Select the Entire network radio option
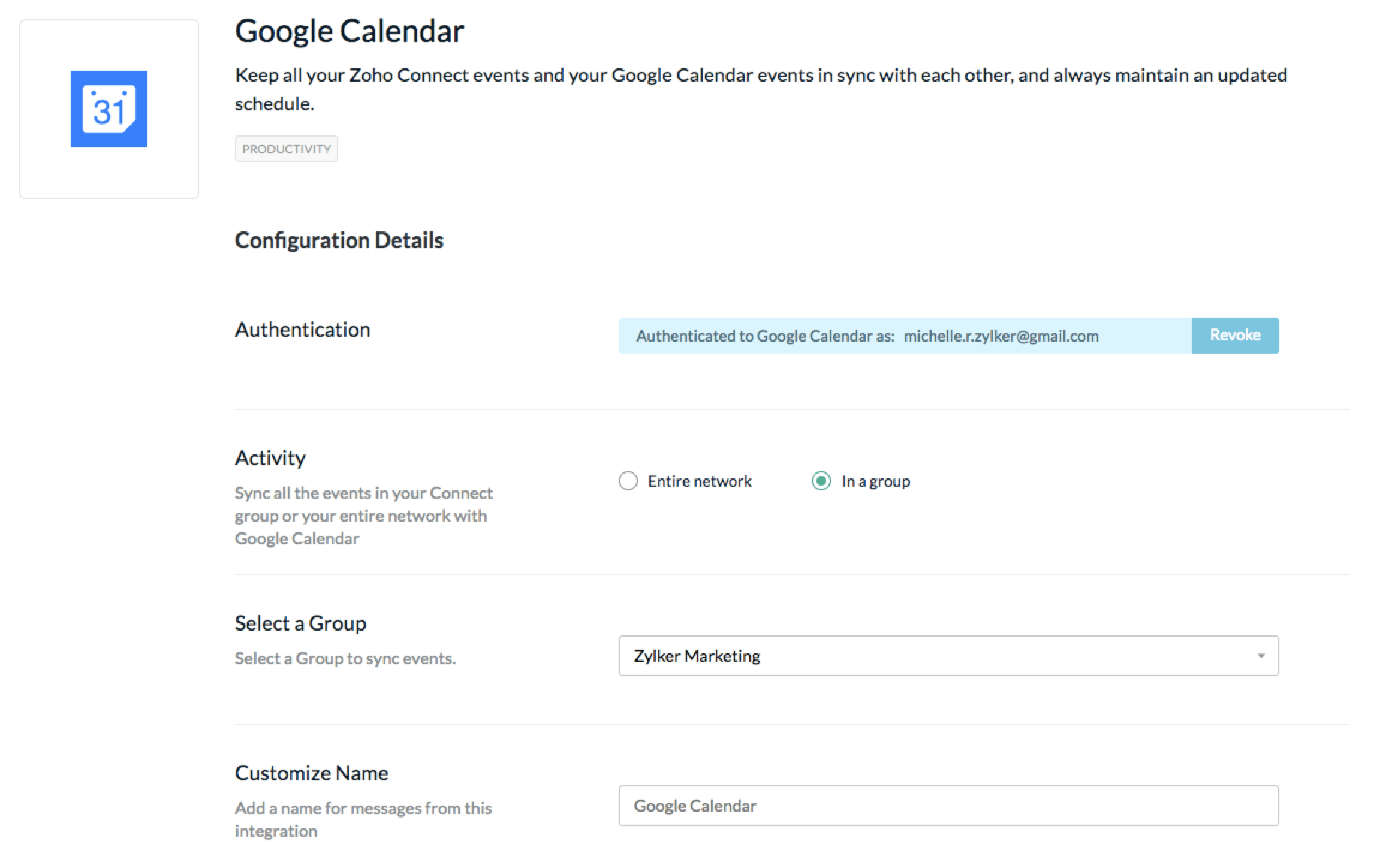Screen dimensions: 1398x868 coord(628,481)
